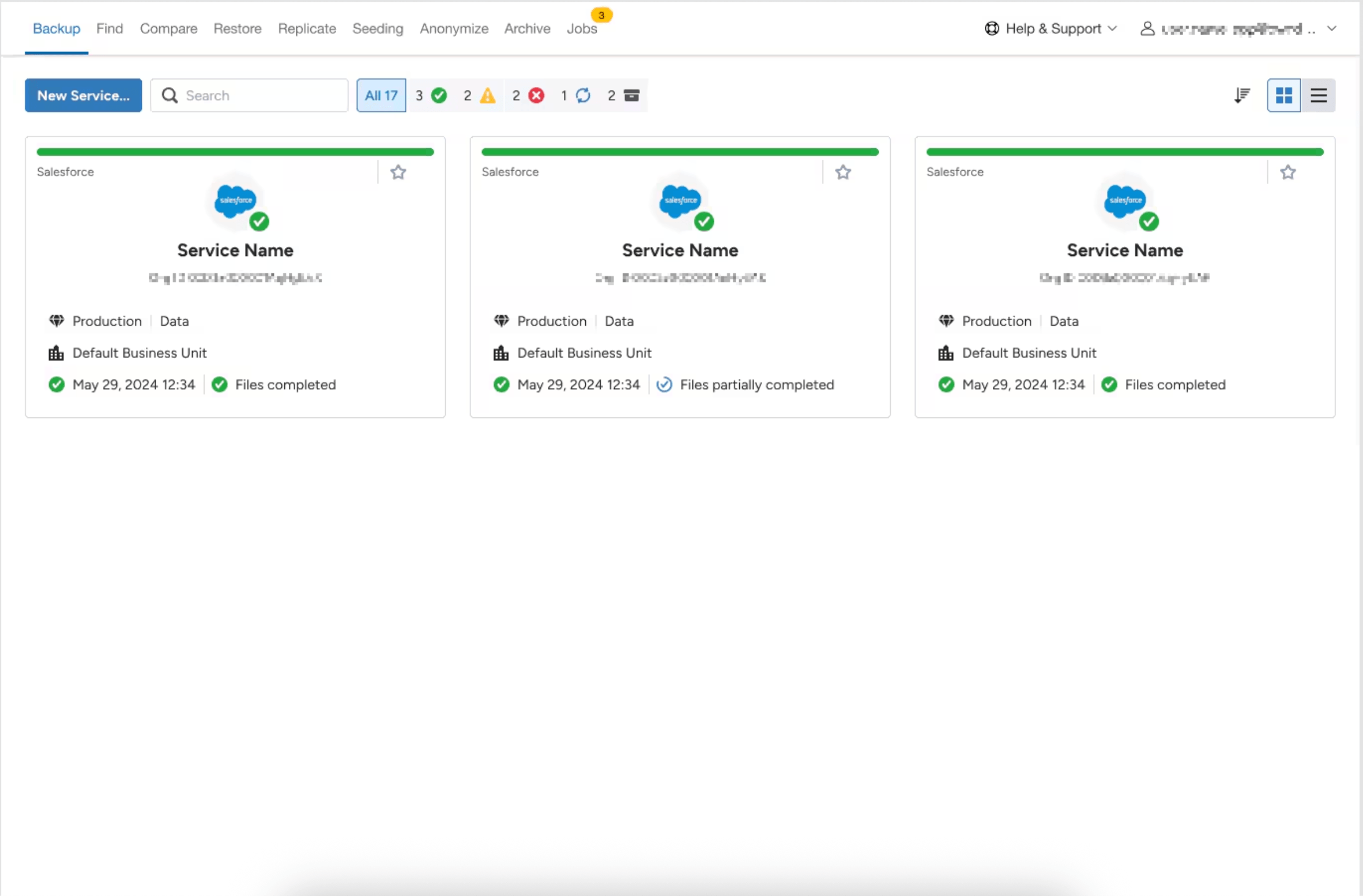The height and width of the screenshot is (896, 1363).
Task: Open the Anonymize section
Action: pyautogui.click(x=454, y=28)
